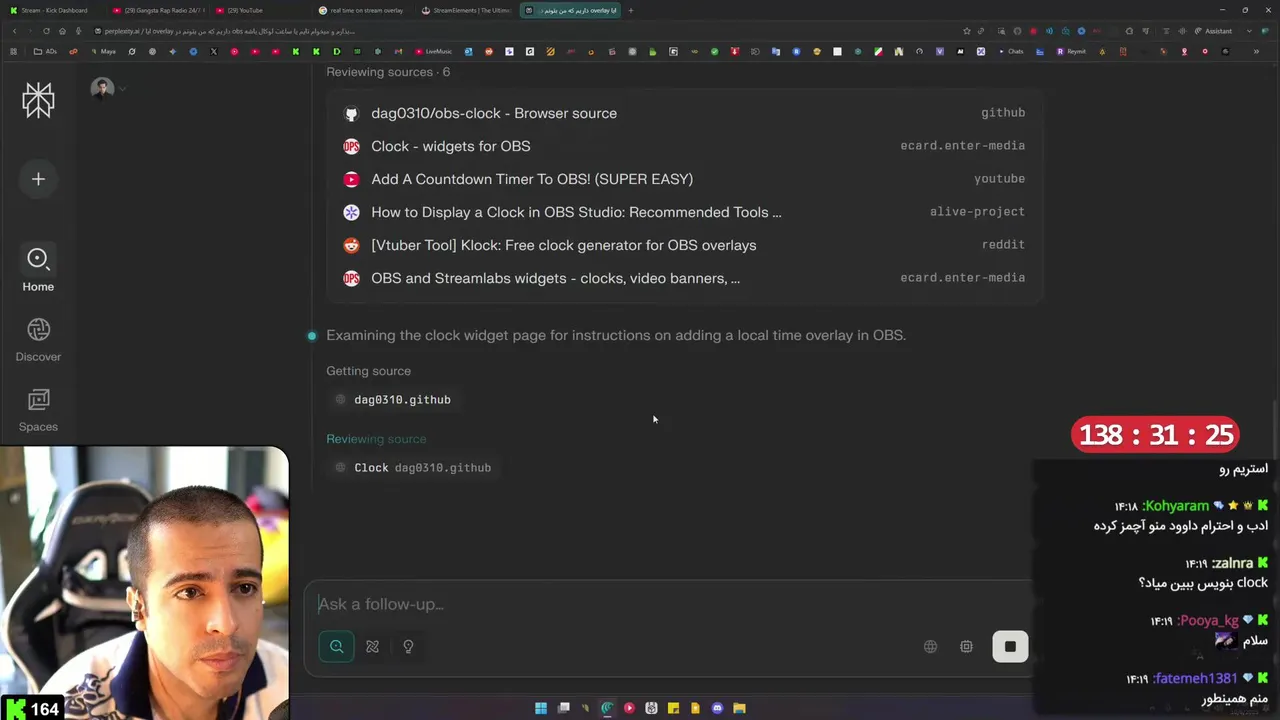Click the Kohyaram username in chat overlay
The image size is (1280, 720).
tap(1177, 506)
